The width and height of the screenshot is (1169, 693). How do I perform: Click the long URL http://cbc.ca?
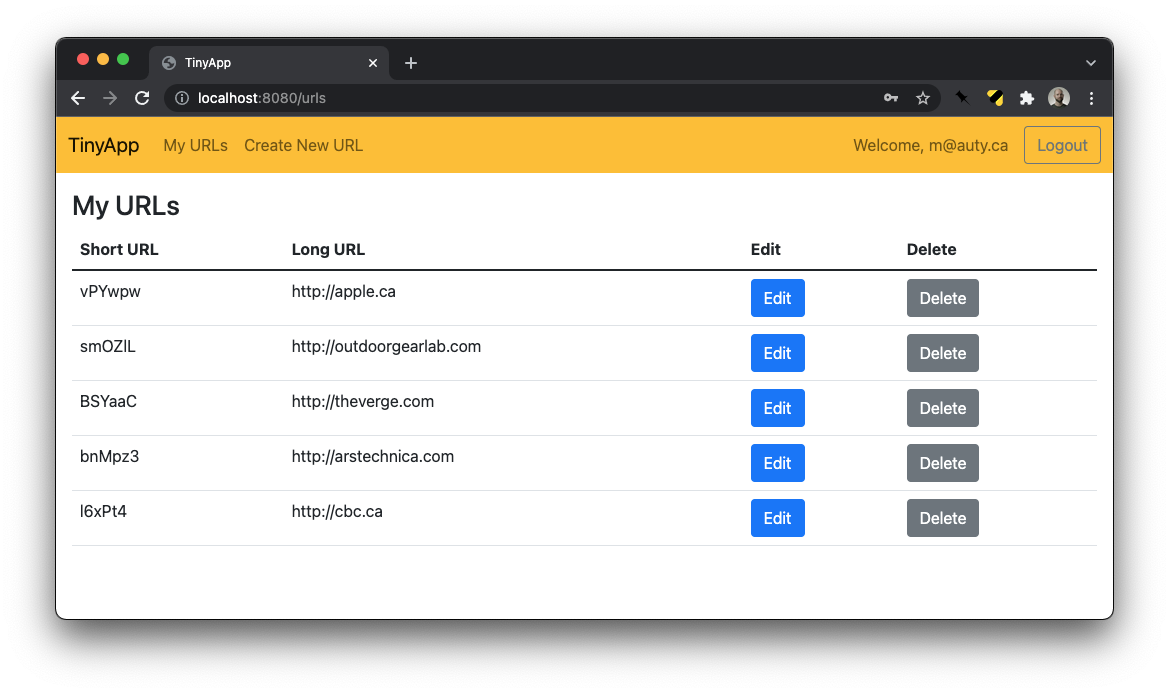337,512
